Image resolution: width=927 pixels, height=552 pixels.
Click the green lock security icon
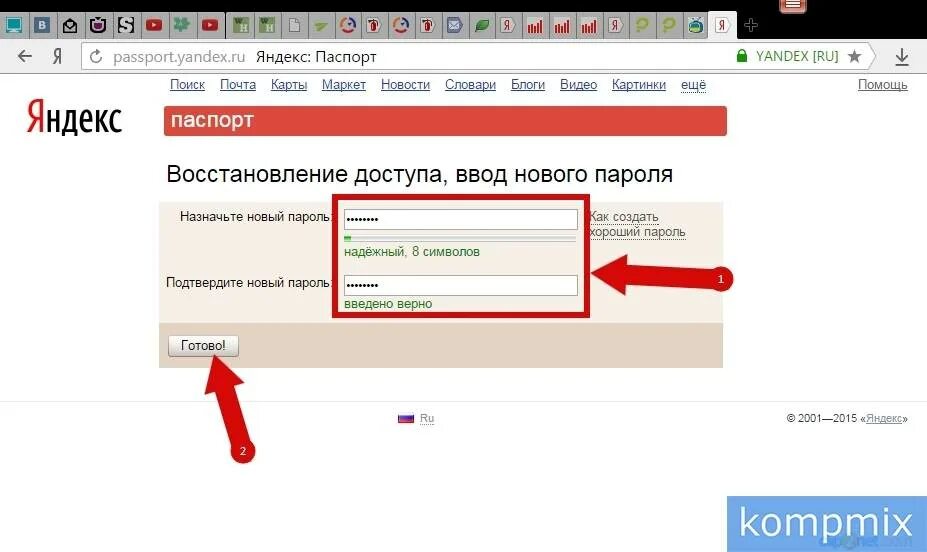741,56
